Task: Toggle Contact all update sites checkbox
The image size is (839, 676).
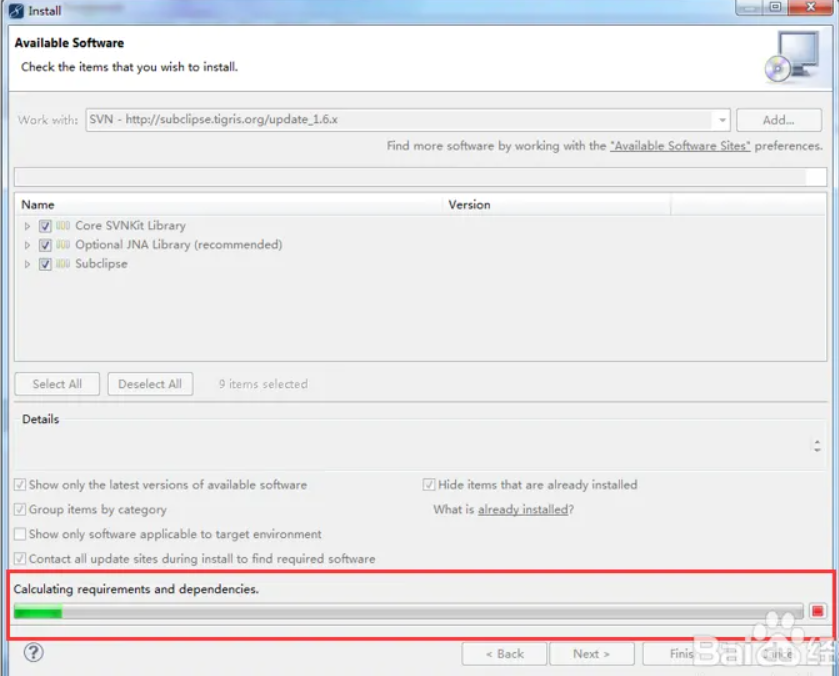Action: coord(20,559)
